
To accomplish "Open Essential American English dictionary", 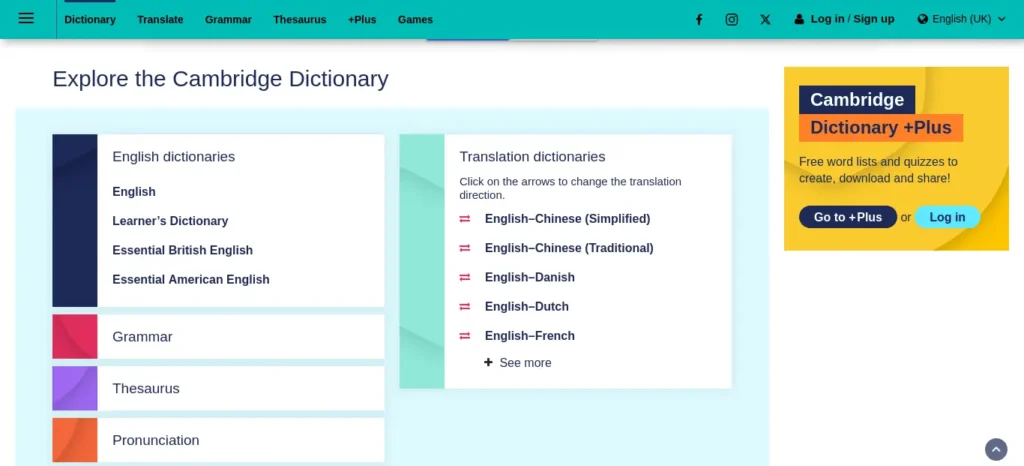I will point(191,280).
